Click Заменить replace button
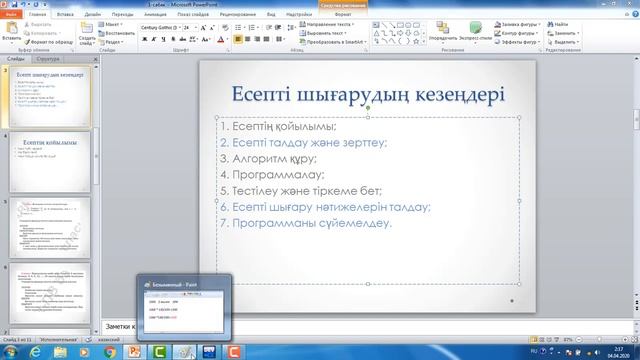The image size is (640, 360). [x=563, y=33]
